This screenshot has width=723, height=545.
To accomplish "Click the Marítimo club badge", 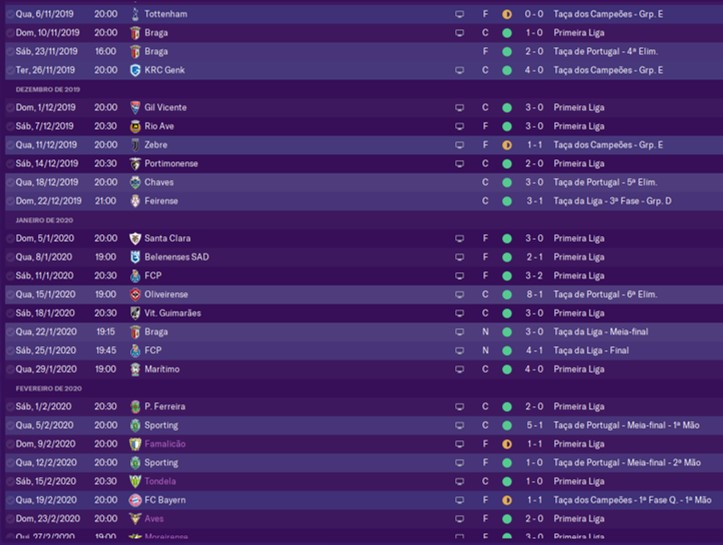I will [136, 369].
